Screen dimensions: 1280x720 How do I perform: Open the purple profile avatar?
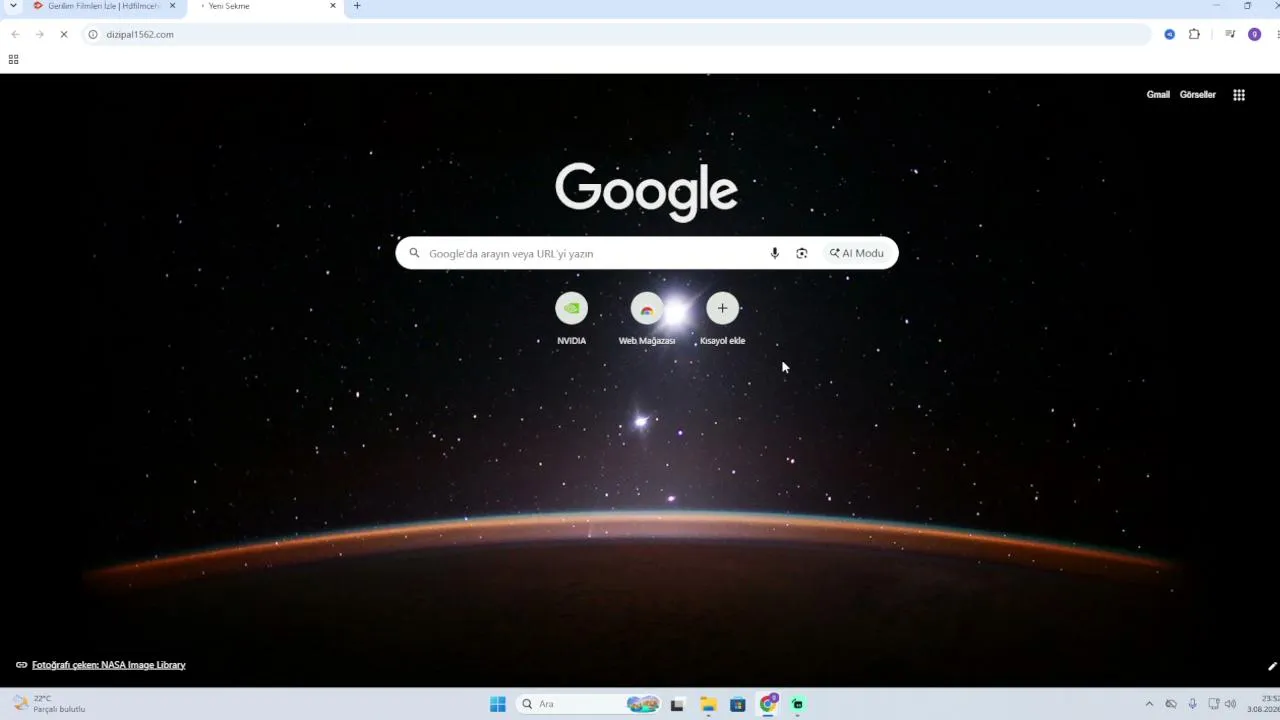(1254, 34)
